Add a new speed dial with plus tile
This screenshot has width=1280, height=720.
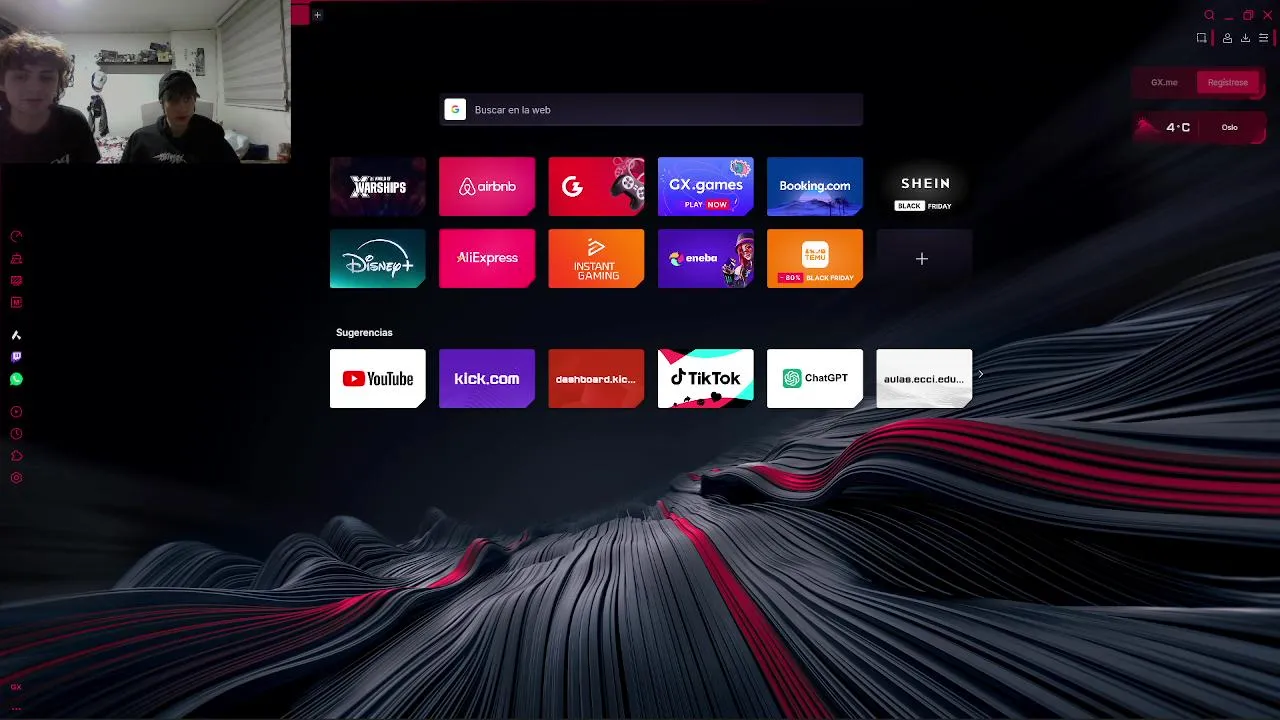(x=924, y=259)
